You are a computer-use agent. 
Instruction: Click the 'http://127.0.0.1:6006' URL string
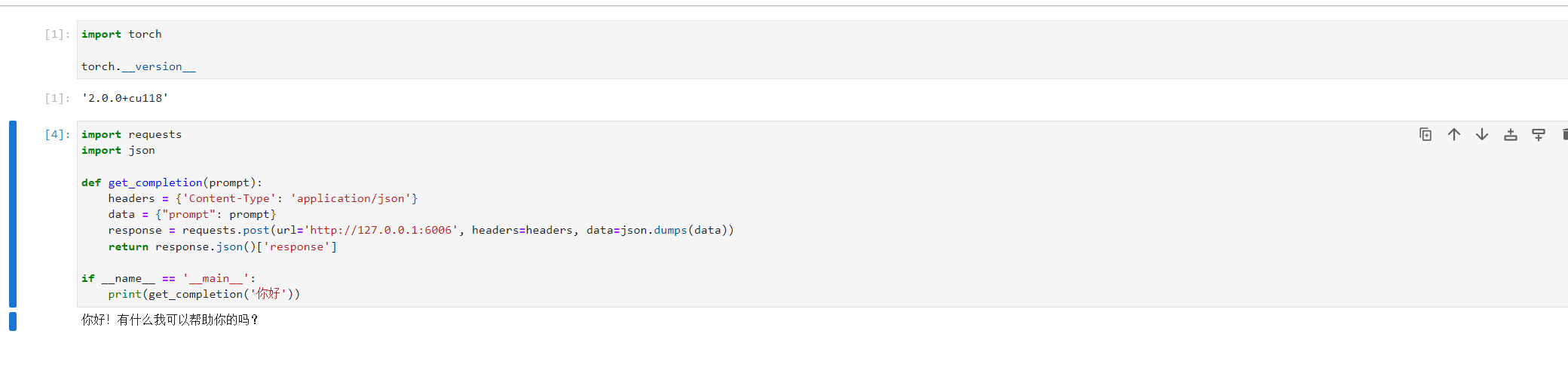381,230
